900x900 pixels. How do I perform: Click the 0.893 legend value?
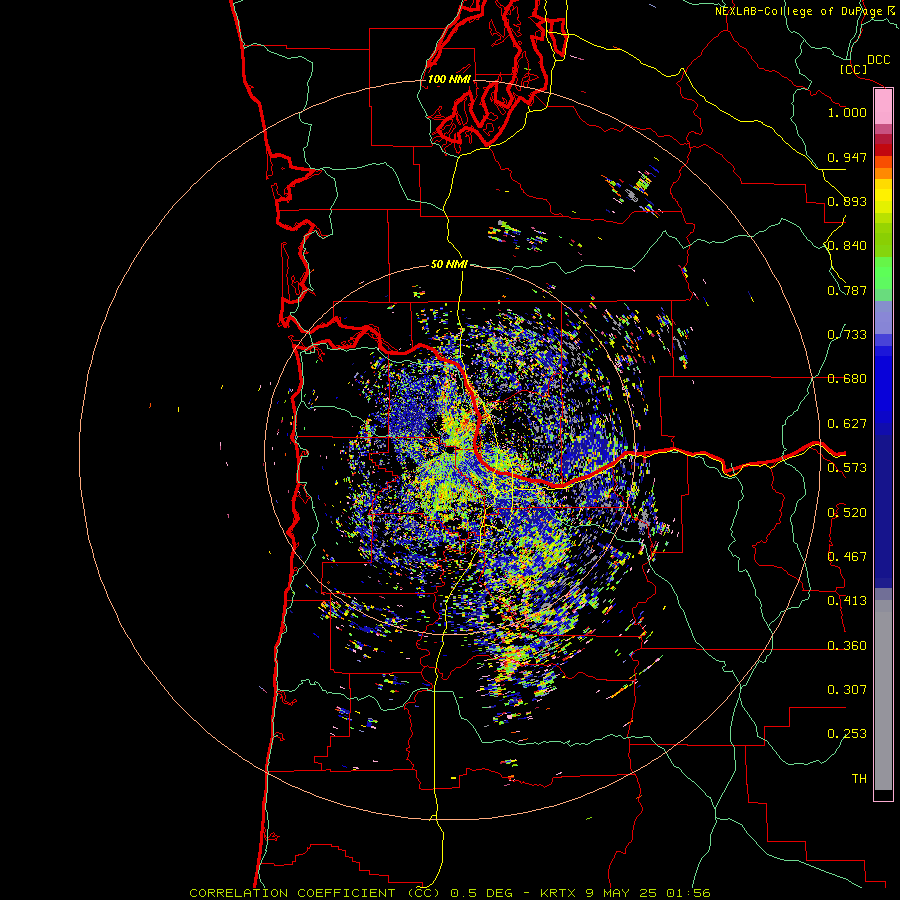point(847,201)
